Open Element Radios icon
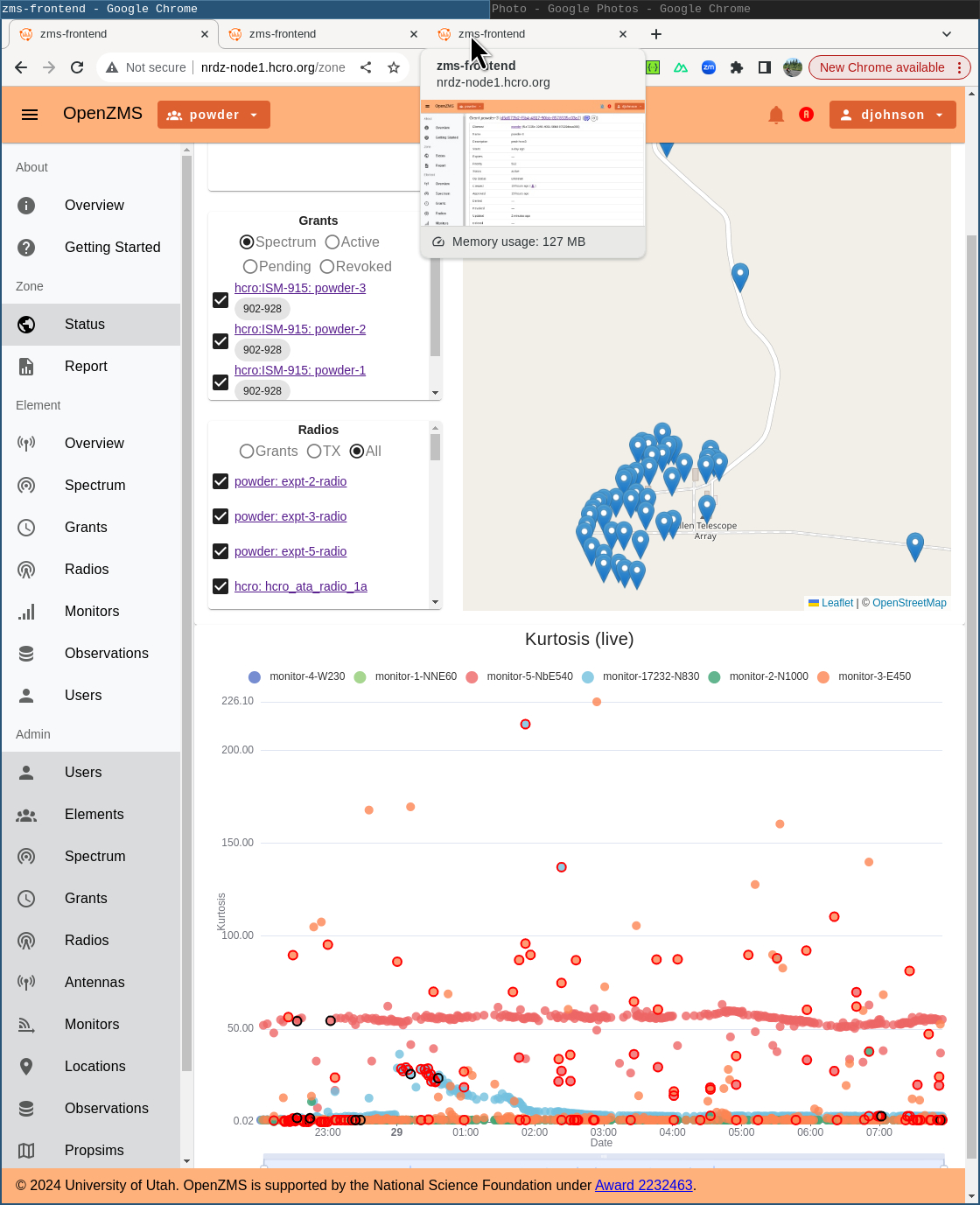Viewport: 980px width, 1205px height. click(x=26, y=570)
